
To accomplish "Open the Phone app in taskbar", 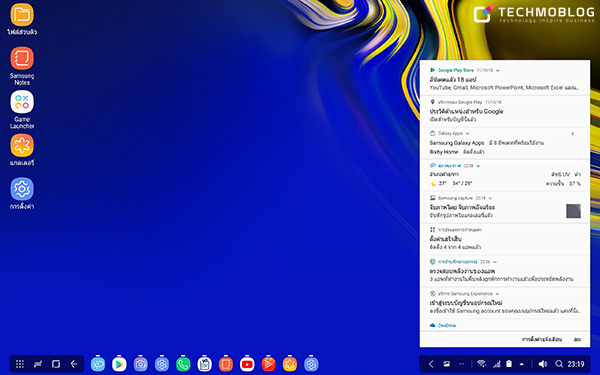I will point(183,364).
